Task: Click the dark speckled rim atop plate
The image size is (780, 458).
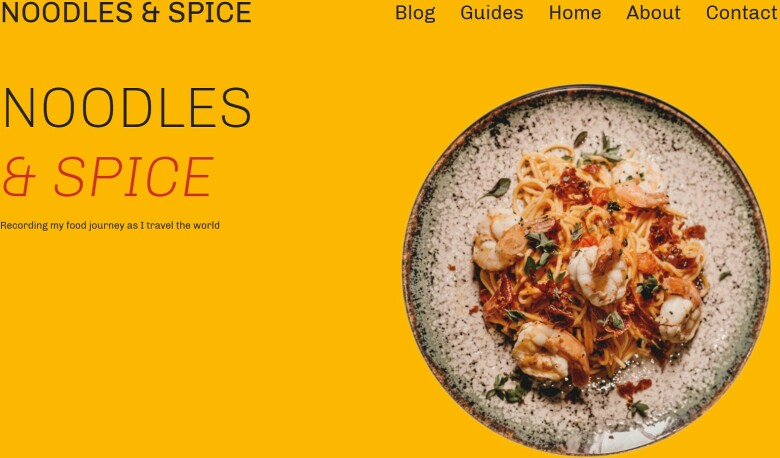Action: click(x=586, y=91)
